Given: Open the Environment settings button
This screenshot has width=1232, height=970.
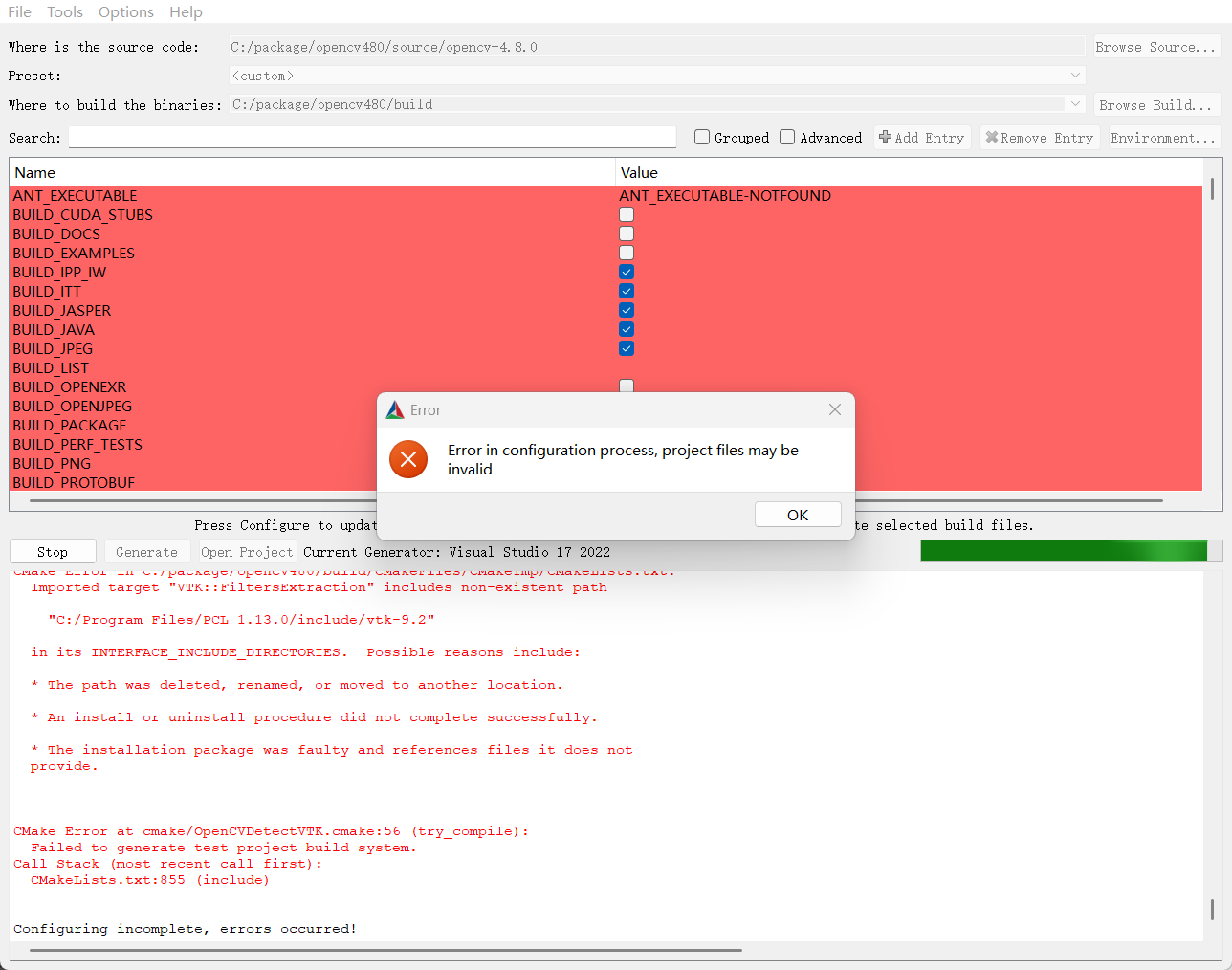Looking at the screenshot, I should (x=1163, y=138).
